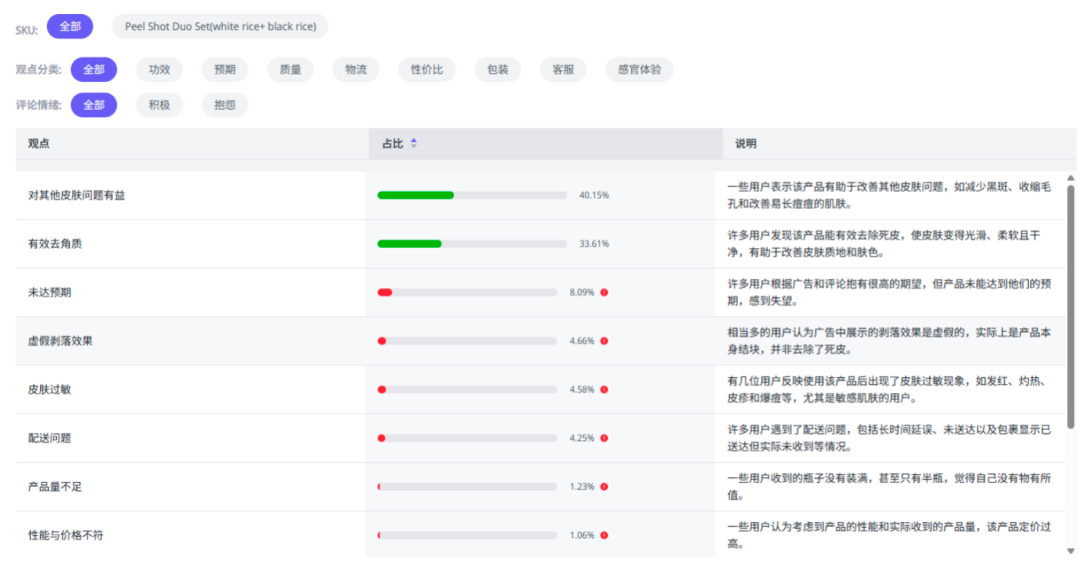Filter comment sentiment by 抱怨
1080x583 pixels.
tap(224, 105)
